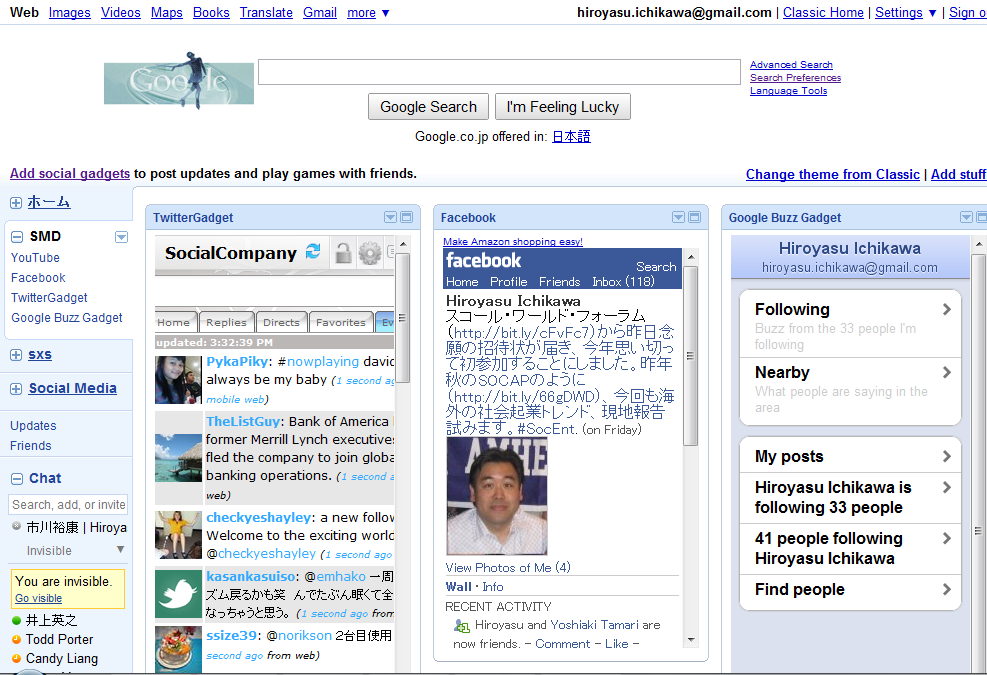The height and width of the screenshot is (675, 987).
Task: Click kasankasuiso's Twitter bird avatar
Action: tap(178, 593)
